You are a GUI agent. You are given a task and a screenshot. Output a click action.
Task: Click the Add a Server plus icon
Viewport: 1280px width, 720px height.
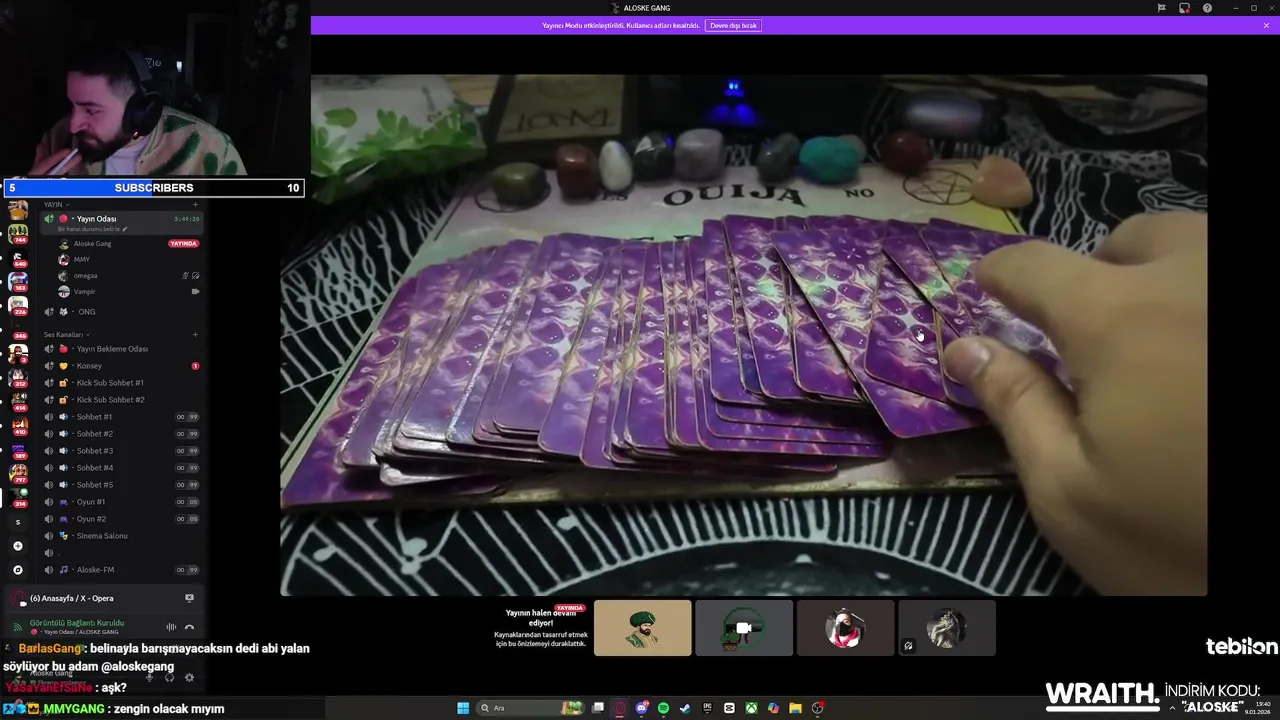coord(17,546)
